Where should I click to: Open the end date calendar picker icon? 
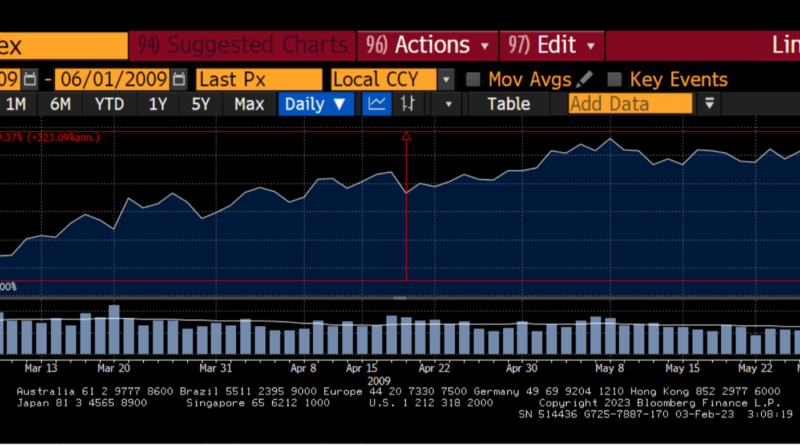[x=179, y=79]
